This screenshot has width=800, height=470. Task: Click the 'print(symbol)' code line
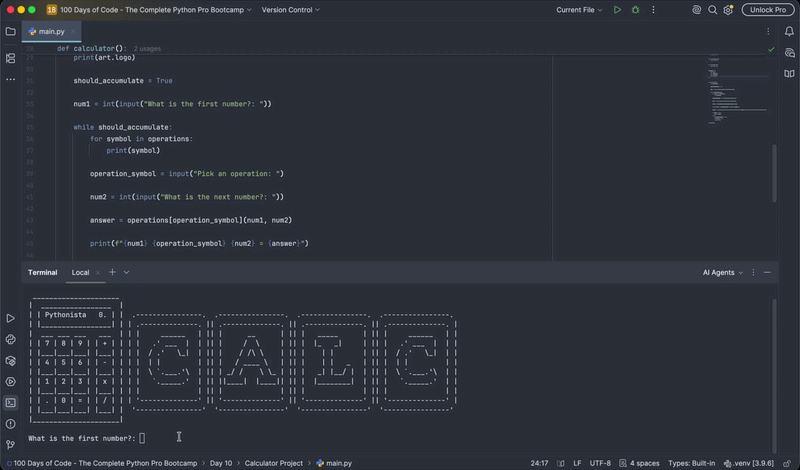pyautogui.click(x=133, y=151)
